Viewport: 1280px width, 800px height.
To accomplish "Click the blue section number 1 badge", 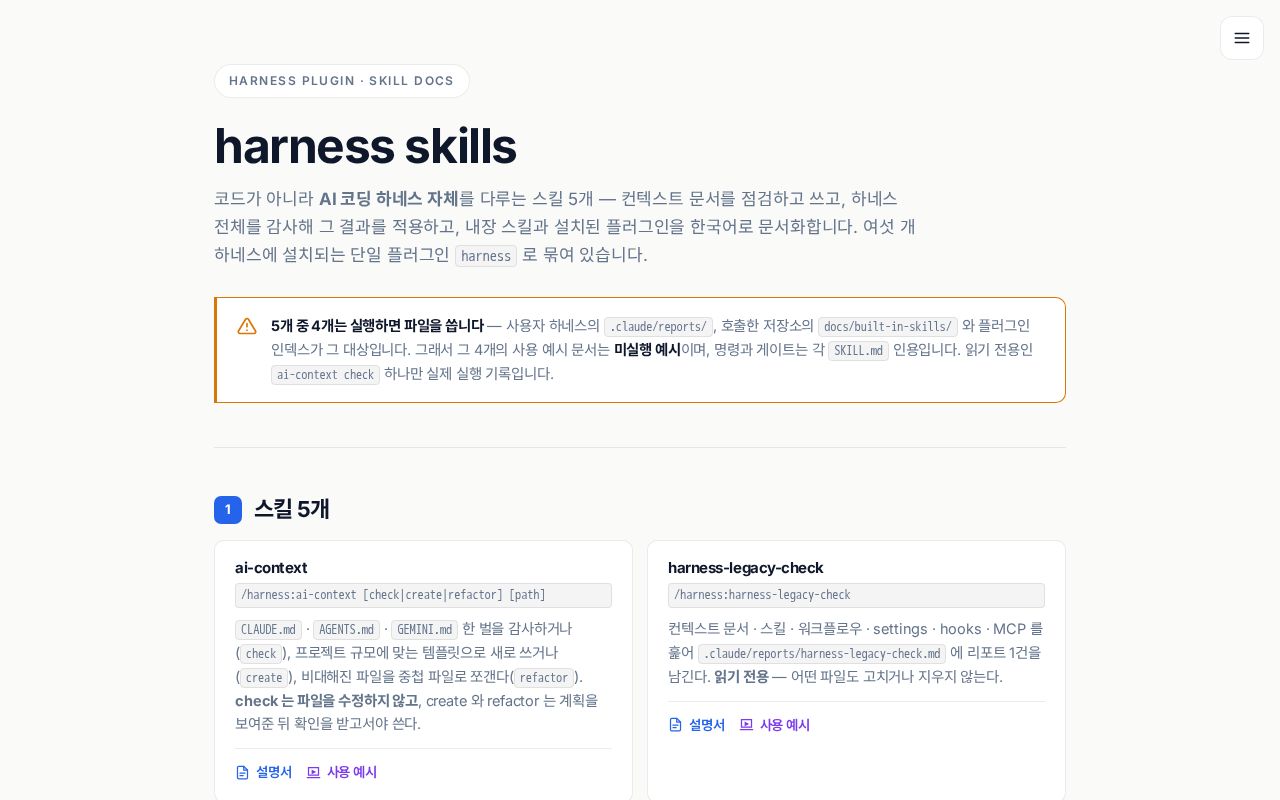I will [228, 510].
